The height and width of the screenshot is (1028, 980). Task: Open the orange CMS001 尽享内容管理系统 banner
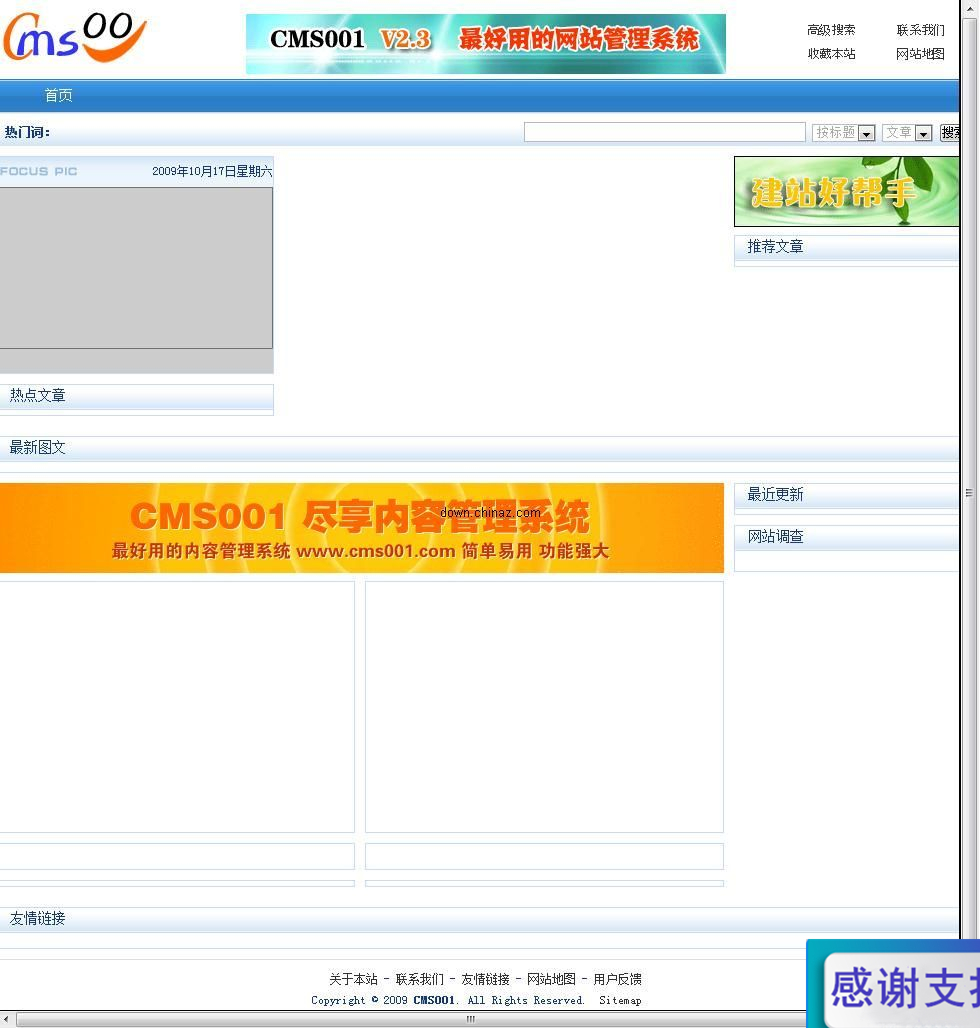click(x=362, y=528)
